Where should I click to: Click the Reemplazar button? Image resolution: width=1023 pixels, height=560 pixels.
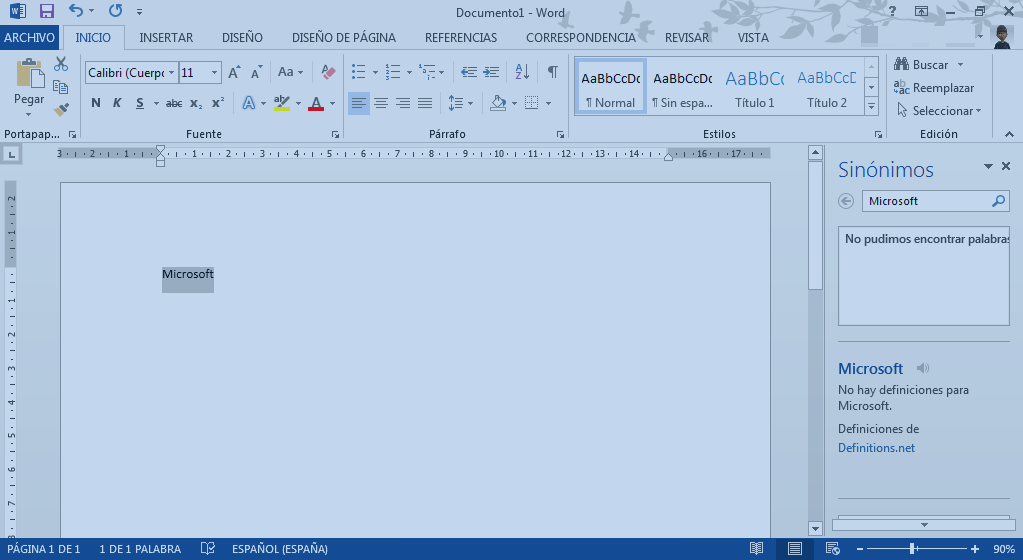click(x=934, y=87)
